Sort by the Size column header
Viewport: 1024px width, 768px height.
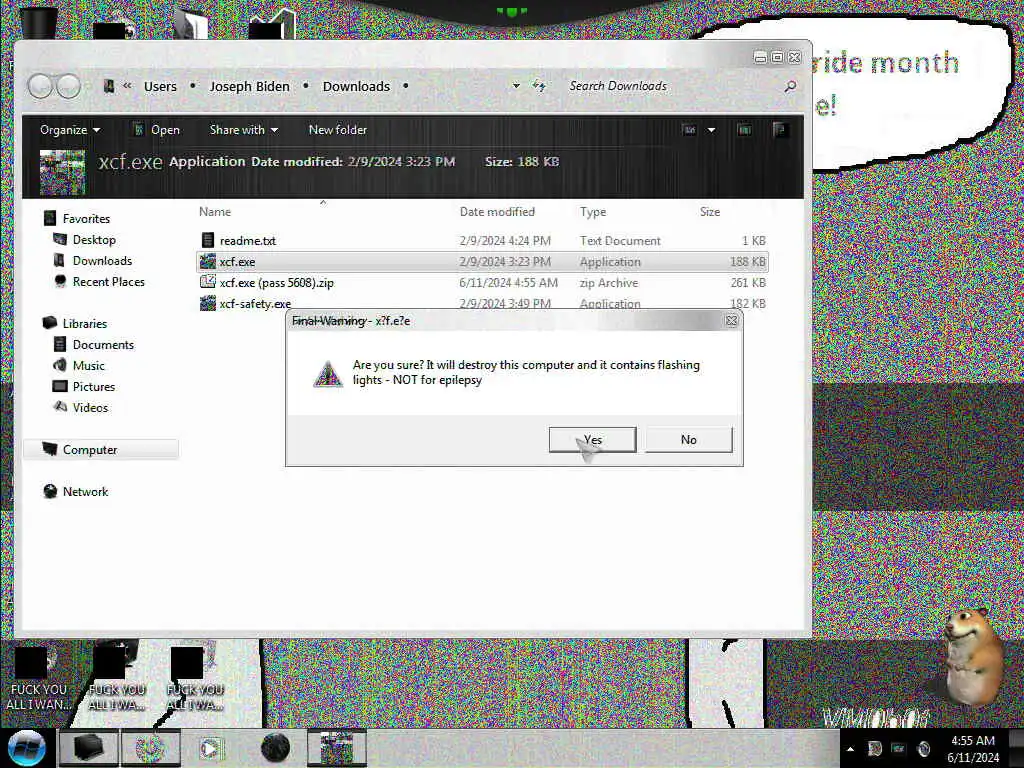(710, 212)
